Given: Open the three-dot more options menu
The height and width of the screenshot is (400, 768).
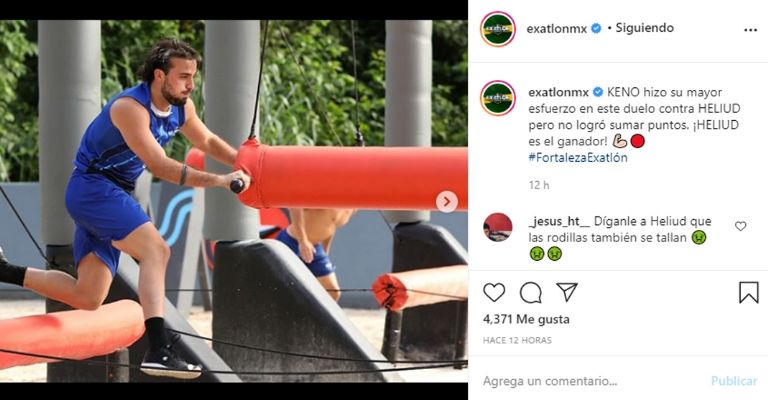Looking at the screenshot, I should 750,30.
